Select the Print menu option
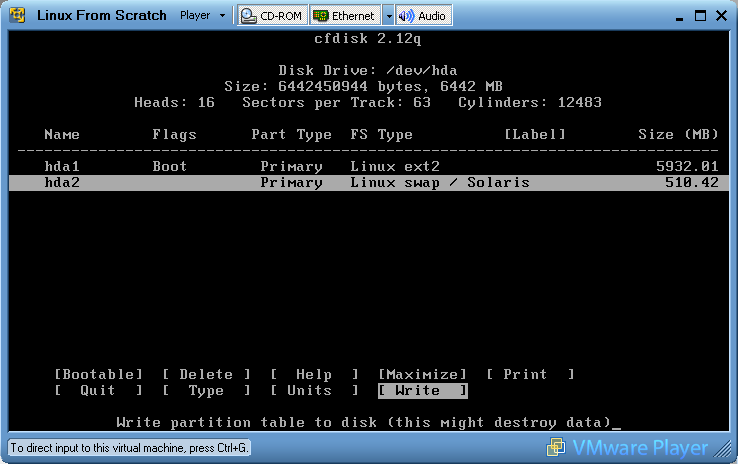 530,375
